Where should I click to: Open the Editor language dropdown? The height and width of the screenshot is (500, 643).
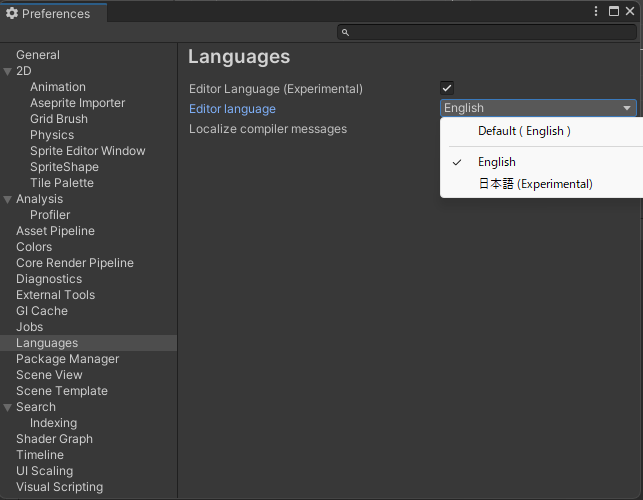click(x=538, y=108)
